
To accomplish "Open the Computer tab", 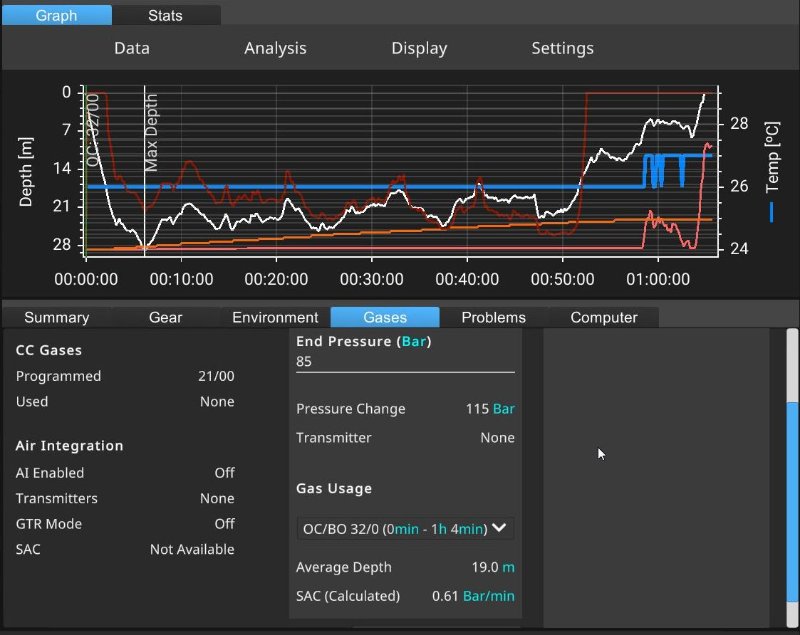I will point(603,317).
